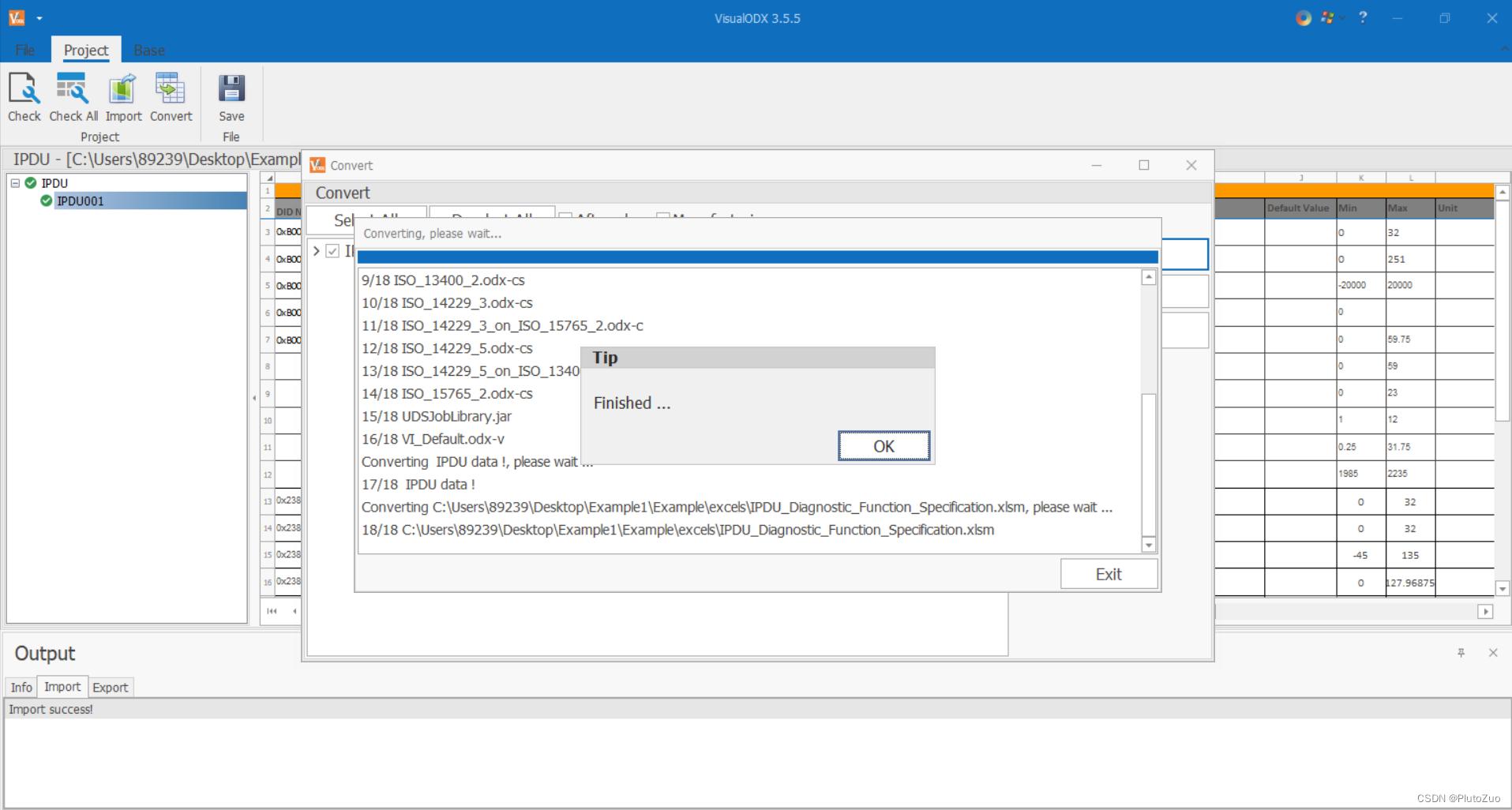This screenshot has height=810, width=1512.
Task: Select log line '12/18 ISO_14229_5.odx-cs'
Action: click(x=447, y=348)
